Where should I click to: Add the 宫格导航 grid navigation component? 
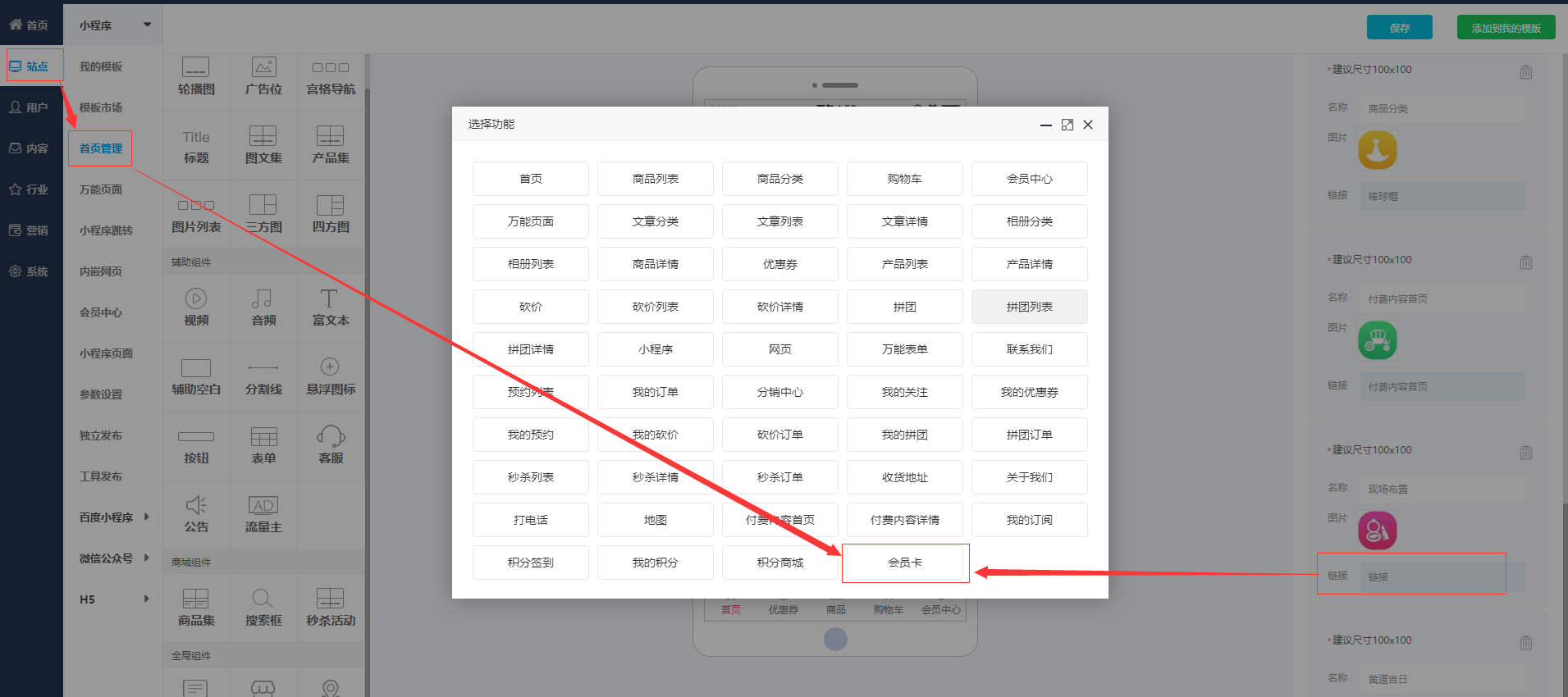coord(331,77)
